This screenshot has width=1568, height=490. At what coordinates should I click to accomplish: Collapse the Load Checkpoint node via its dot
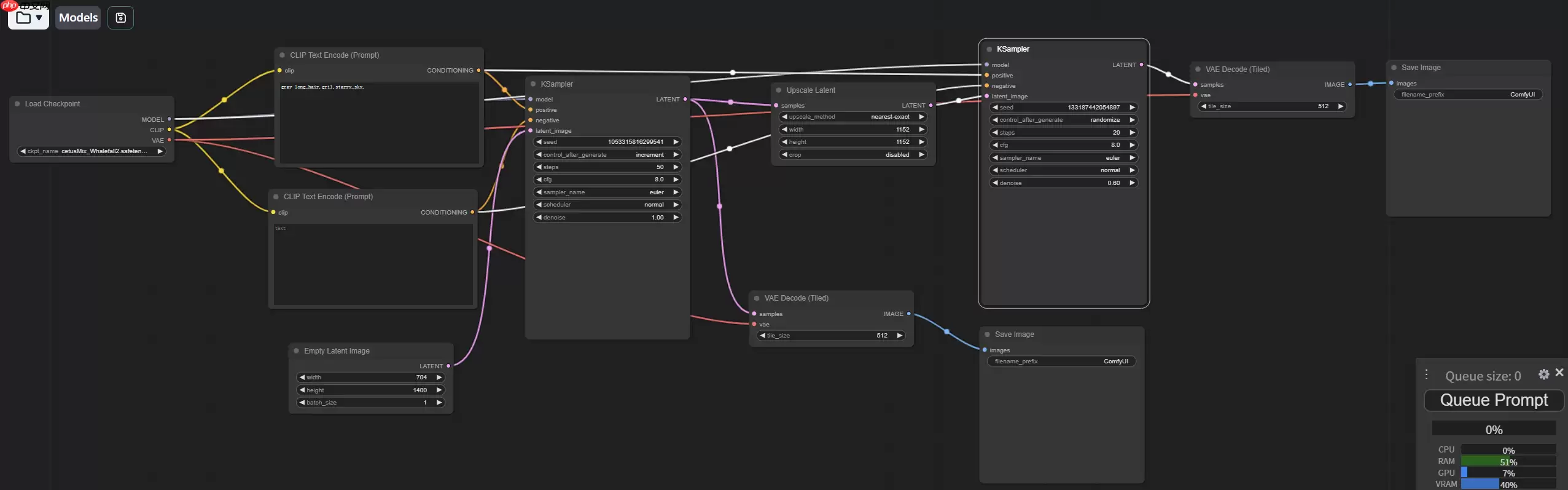17,104
